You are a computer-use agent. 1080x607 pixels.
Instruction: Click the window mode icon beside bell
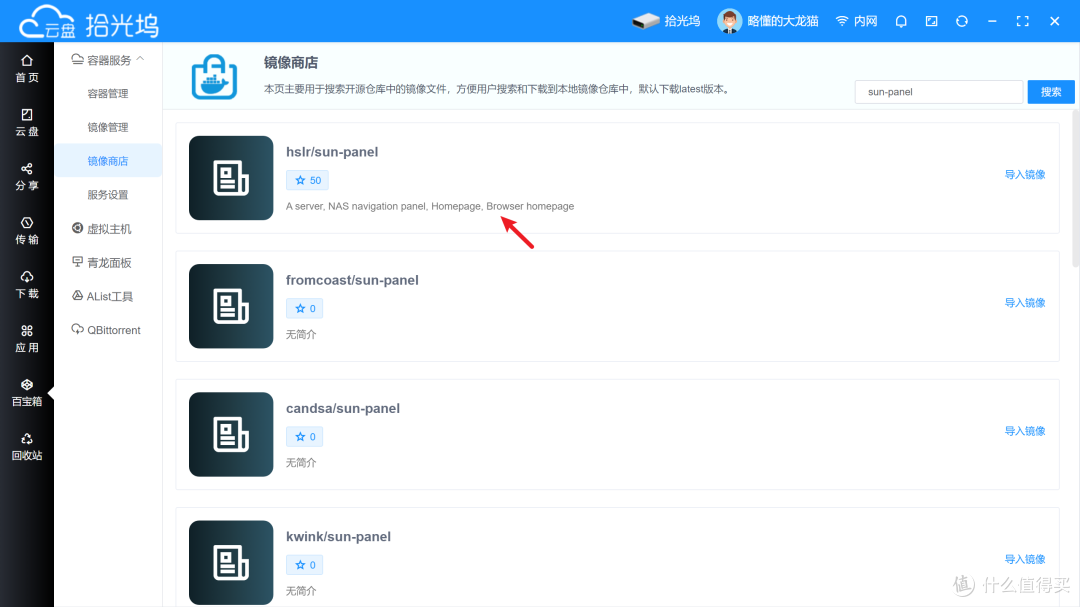[x=931, y=21]
